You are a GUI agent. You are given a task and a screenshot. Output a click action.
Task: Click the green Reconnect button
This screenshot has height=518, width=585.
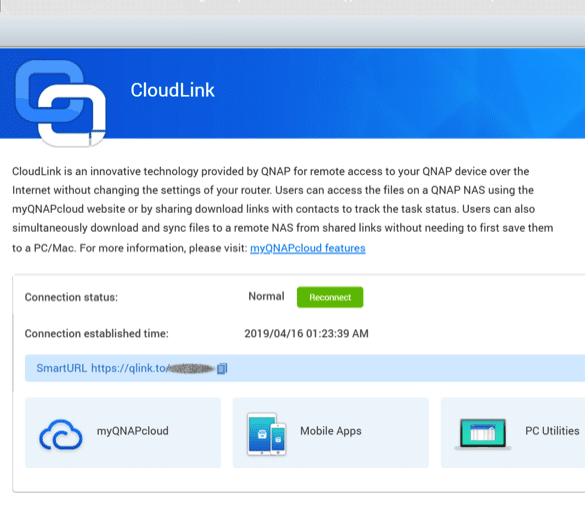330,297
